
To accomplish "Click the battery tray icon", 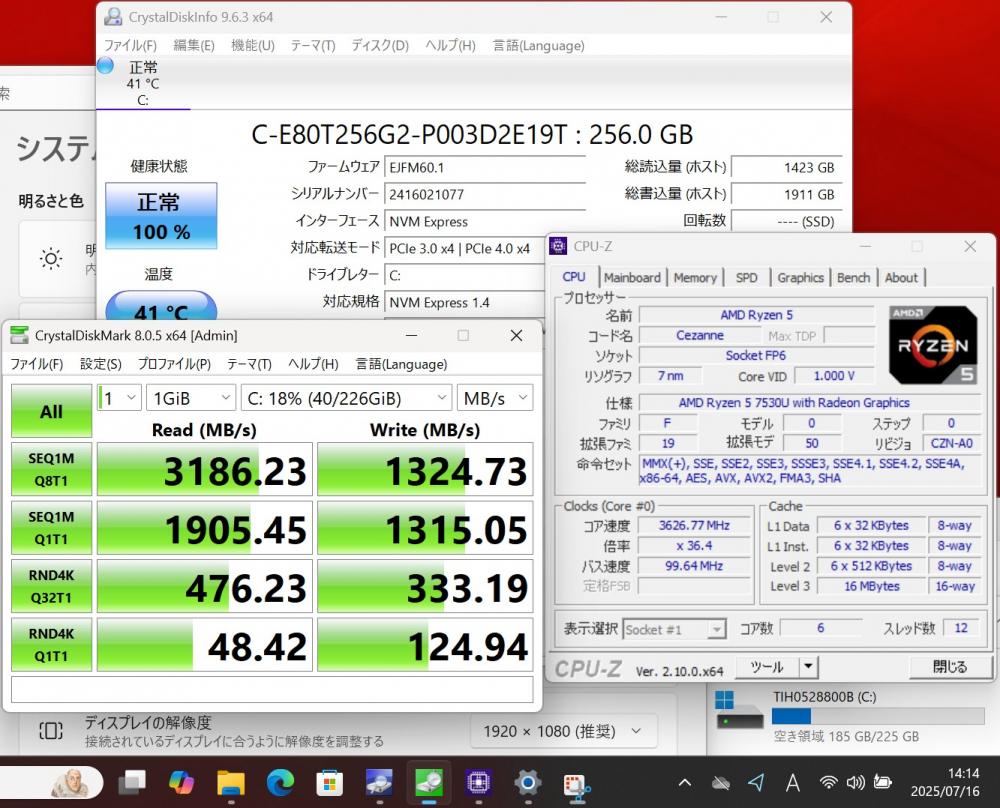I will click(x=883, y=782).
